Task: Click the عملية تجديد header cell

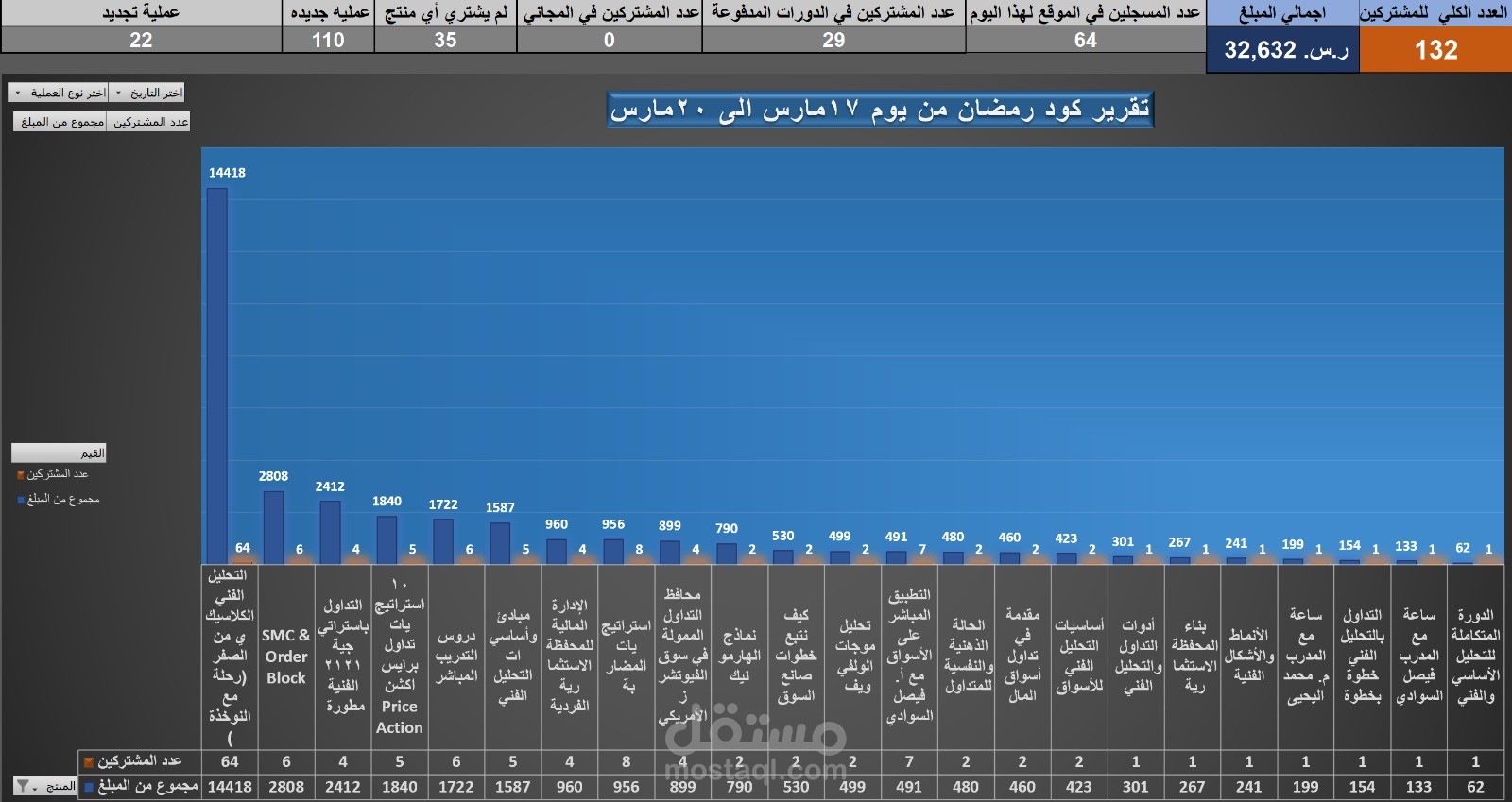Action: point(141,12)
